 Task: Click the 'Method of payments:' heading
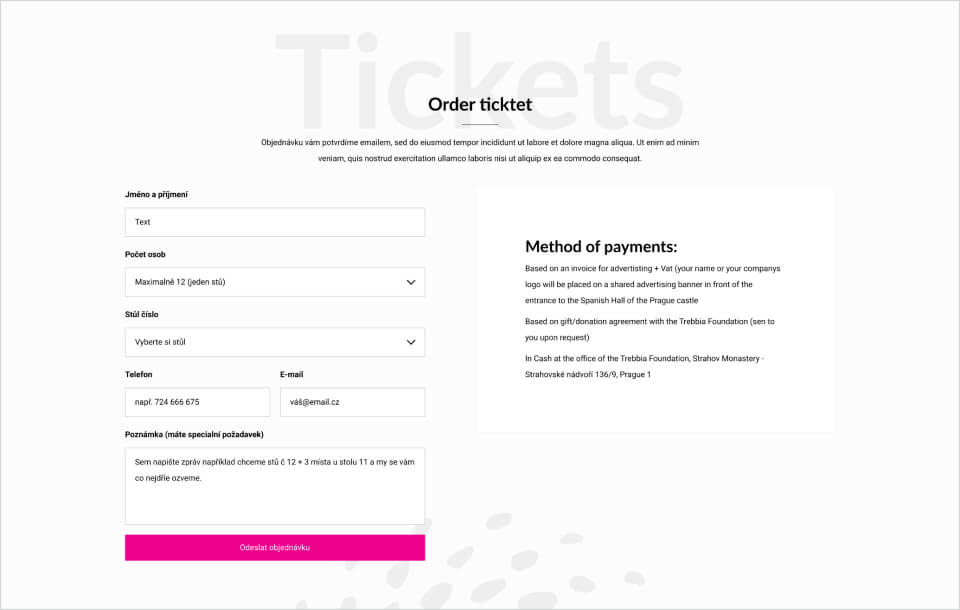pos(601,247)
